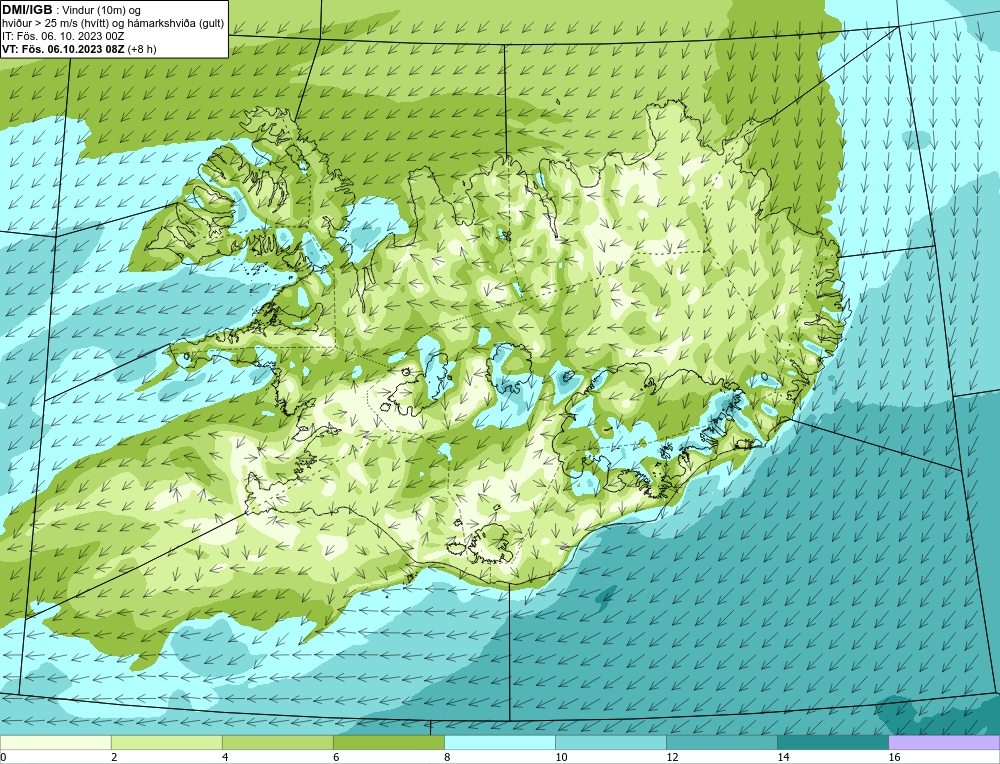Click the 6–8 m/s olive green legend swatch
The width and height of the screenshot is (1000, 764).
click(x=388, y=742)
